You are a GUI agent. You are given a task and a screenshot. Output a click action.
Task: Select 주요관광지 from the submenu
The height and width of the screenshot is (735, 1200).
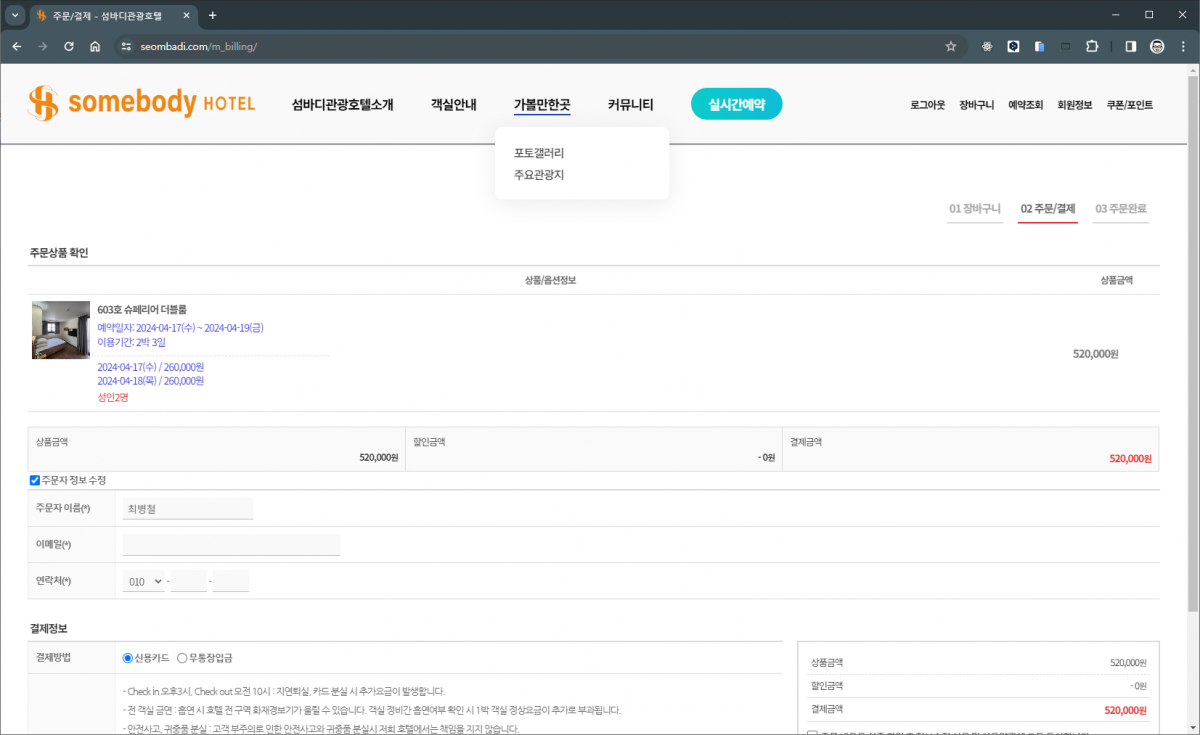pyautogui.click(x=539, y=175)
